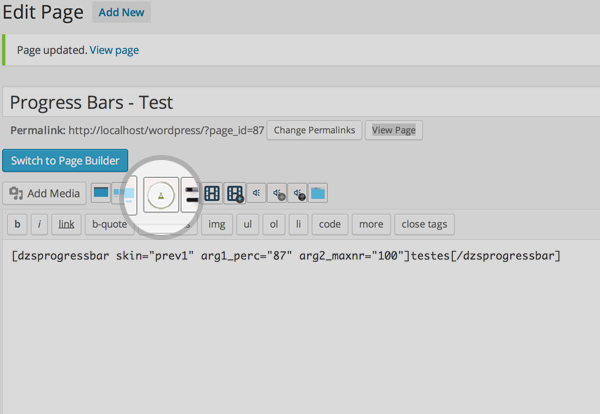Click the film strip icon with plus badge

[235, 194]
